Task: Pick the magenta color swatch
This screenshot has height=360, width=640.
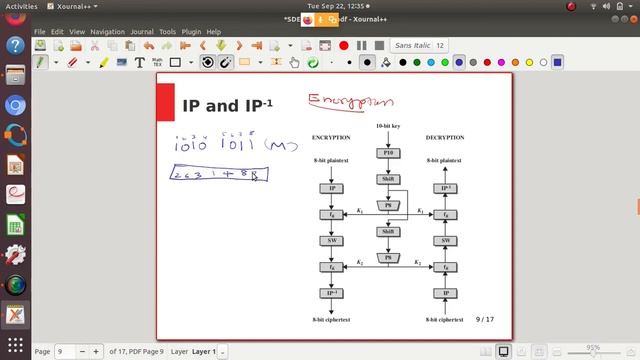Action: pos(501,62)
